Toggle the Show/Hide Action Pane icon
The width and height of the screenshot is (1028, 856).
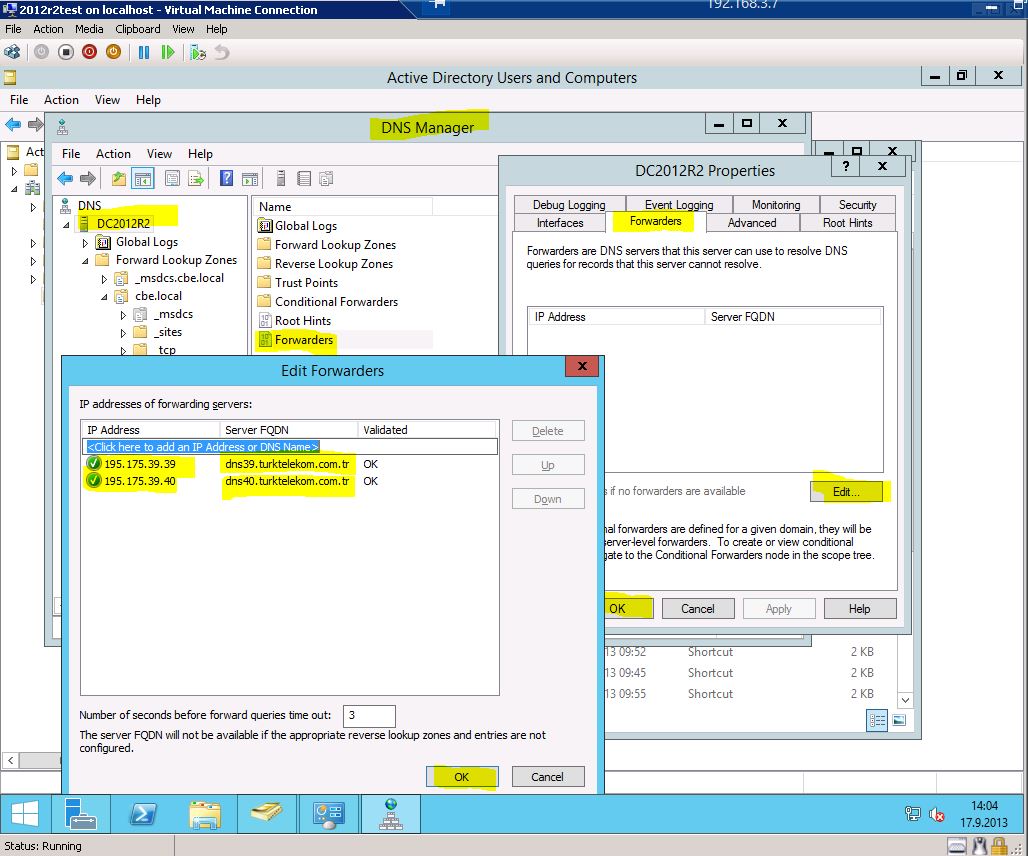[250, 178]
